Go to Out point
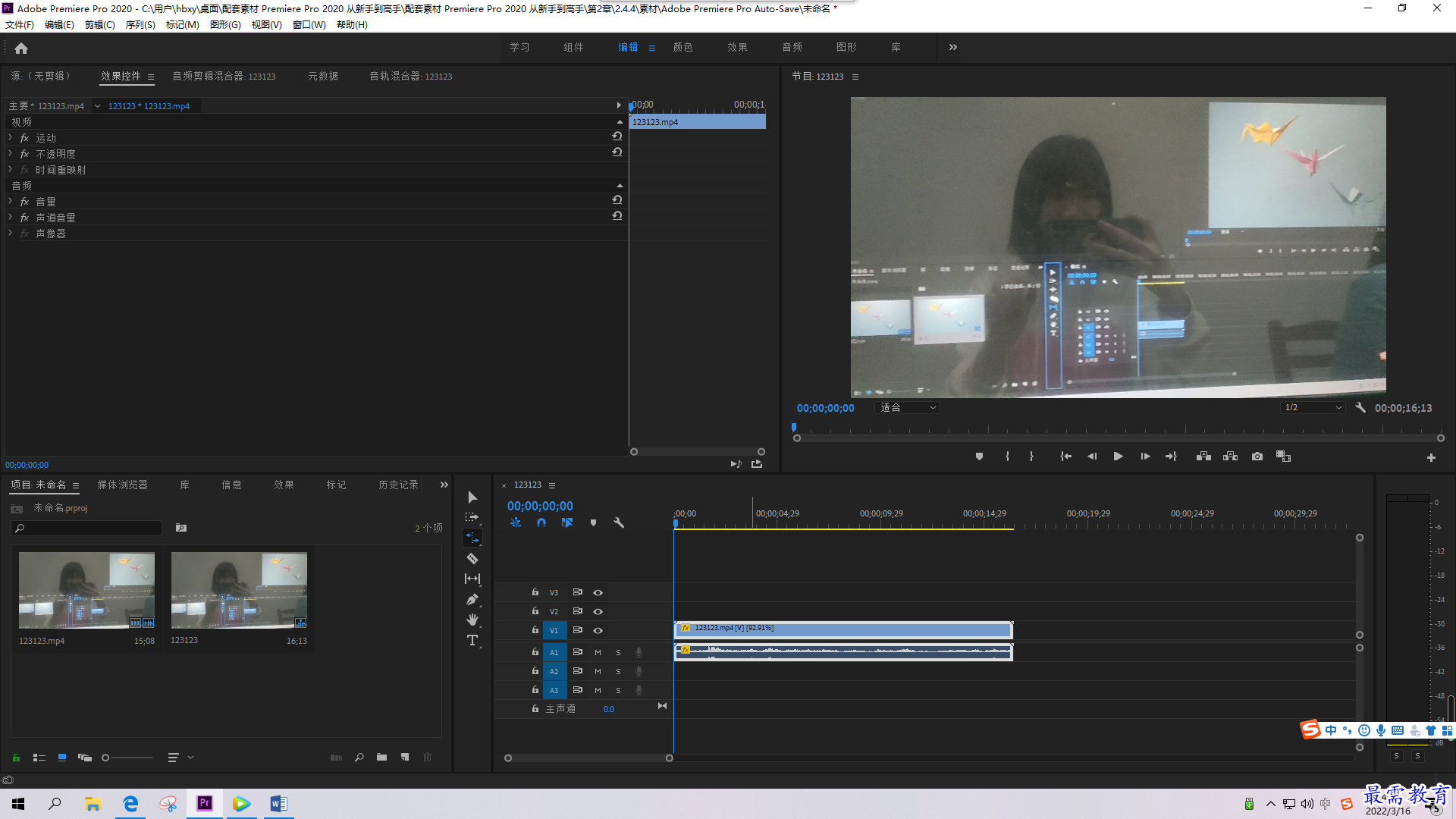The width and height of the screenshot is (1456, 819). (x=1171, y=457)
